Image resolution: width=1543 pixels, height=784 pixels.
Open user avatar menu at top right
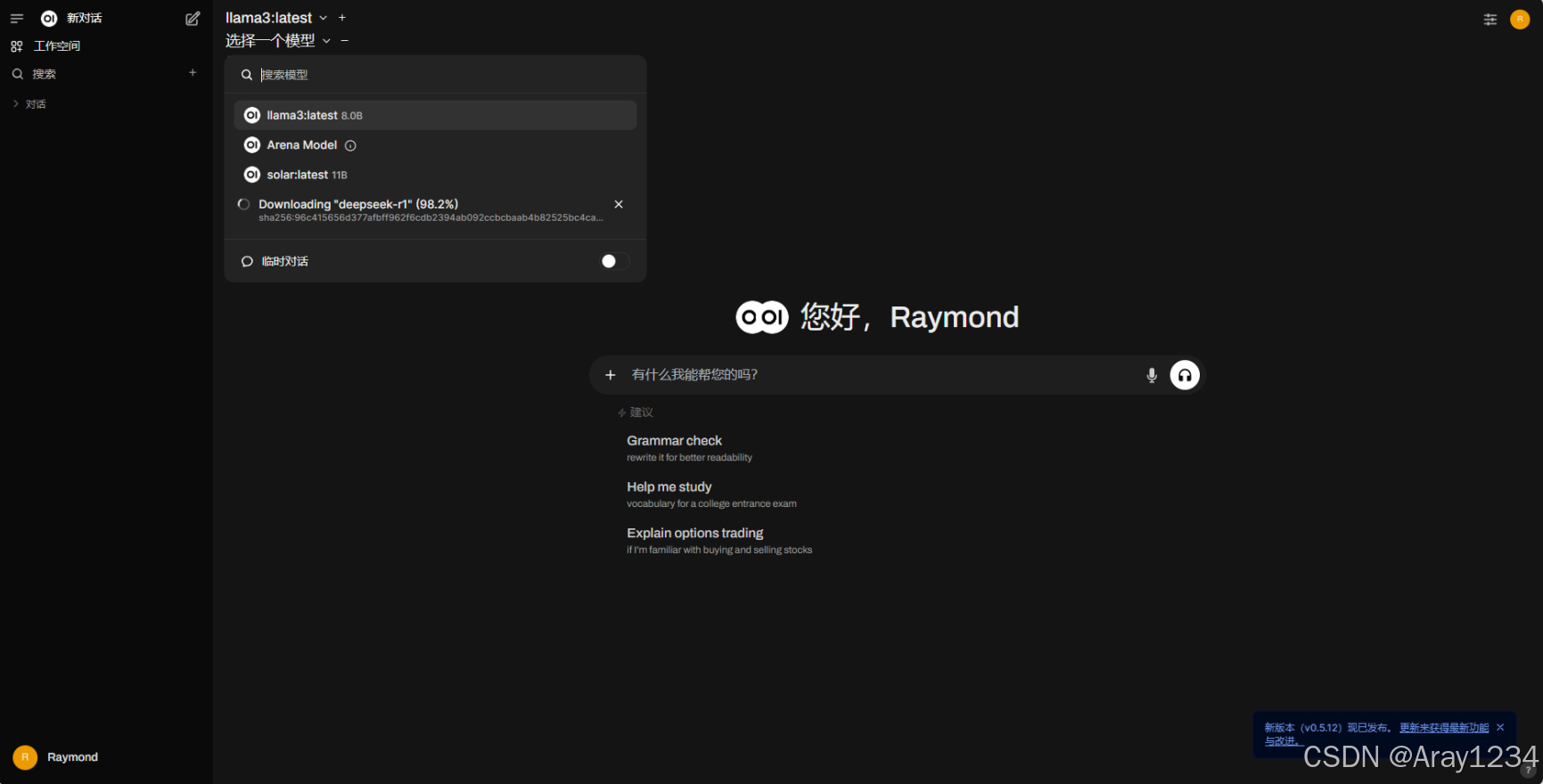(1520, 19)
